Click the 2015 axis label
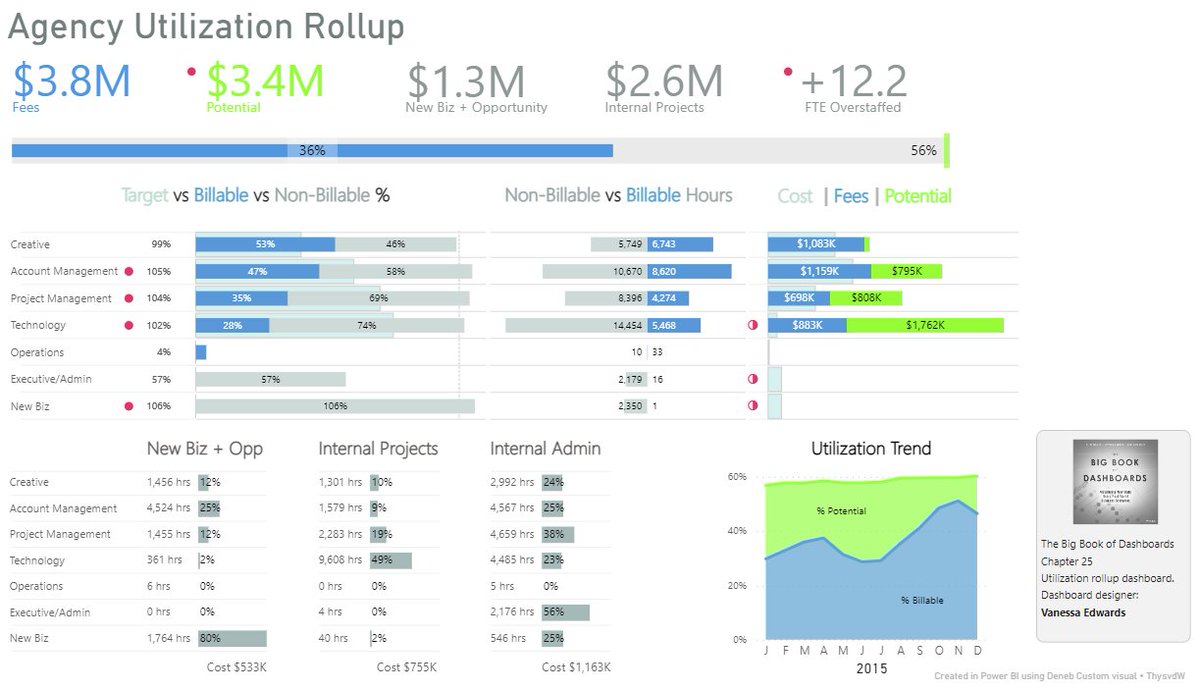This screenshot has width=1200, height=690. pos(871,668)
